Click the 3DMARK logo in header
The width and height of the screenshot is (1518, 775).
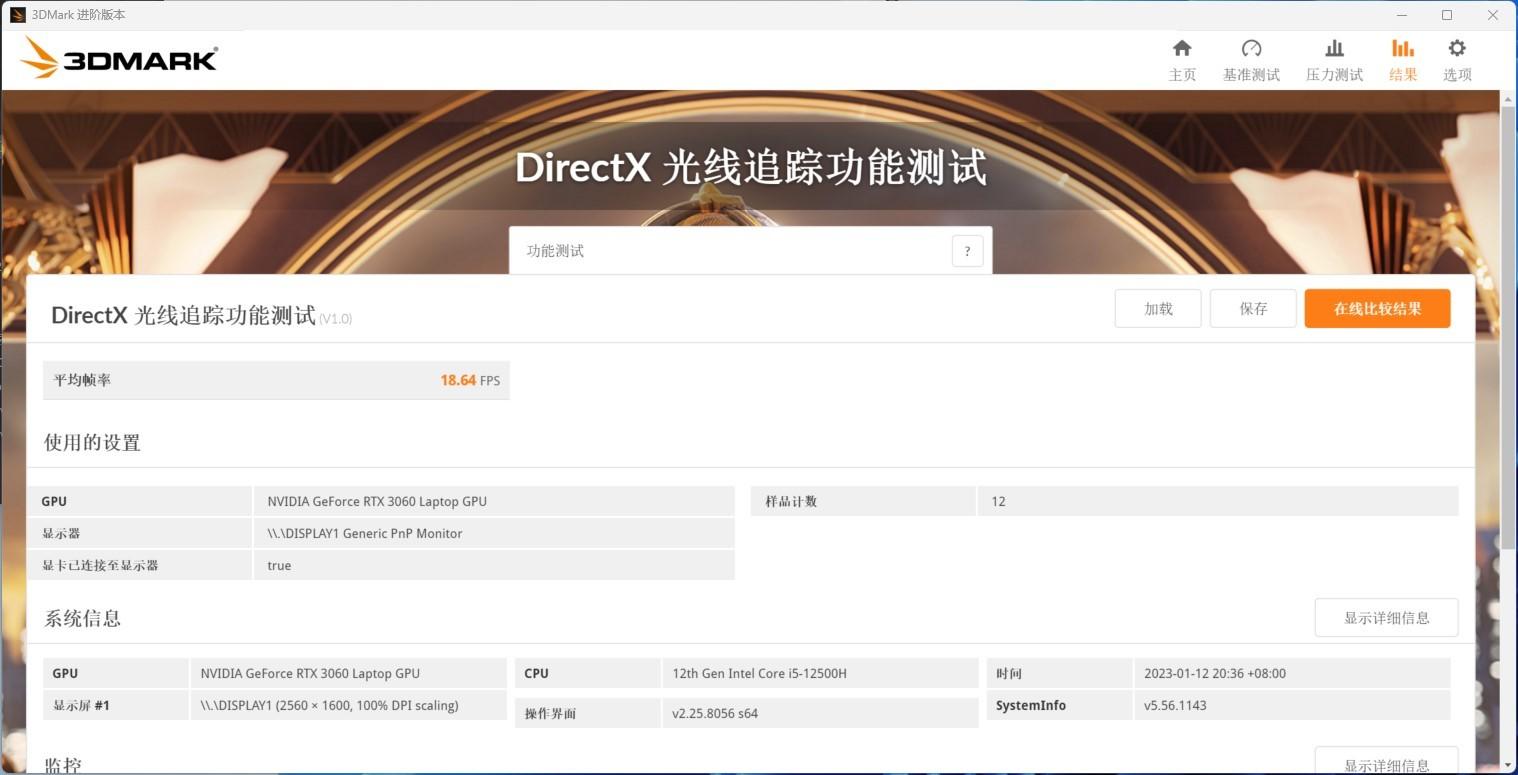[119, 58]
